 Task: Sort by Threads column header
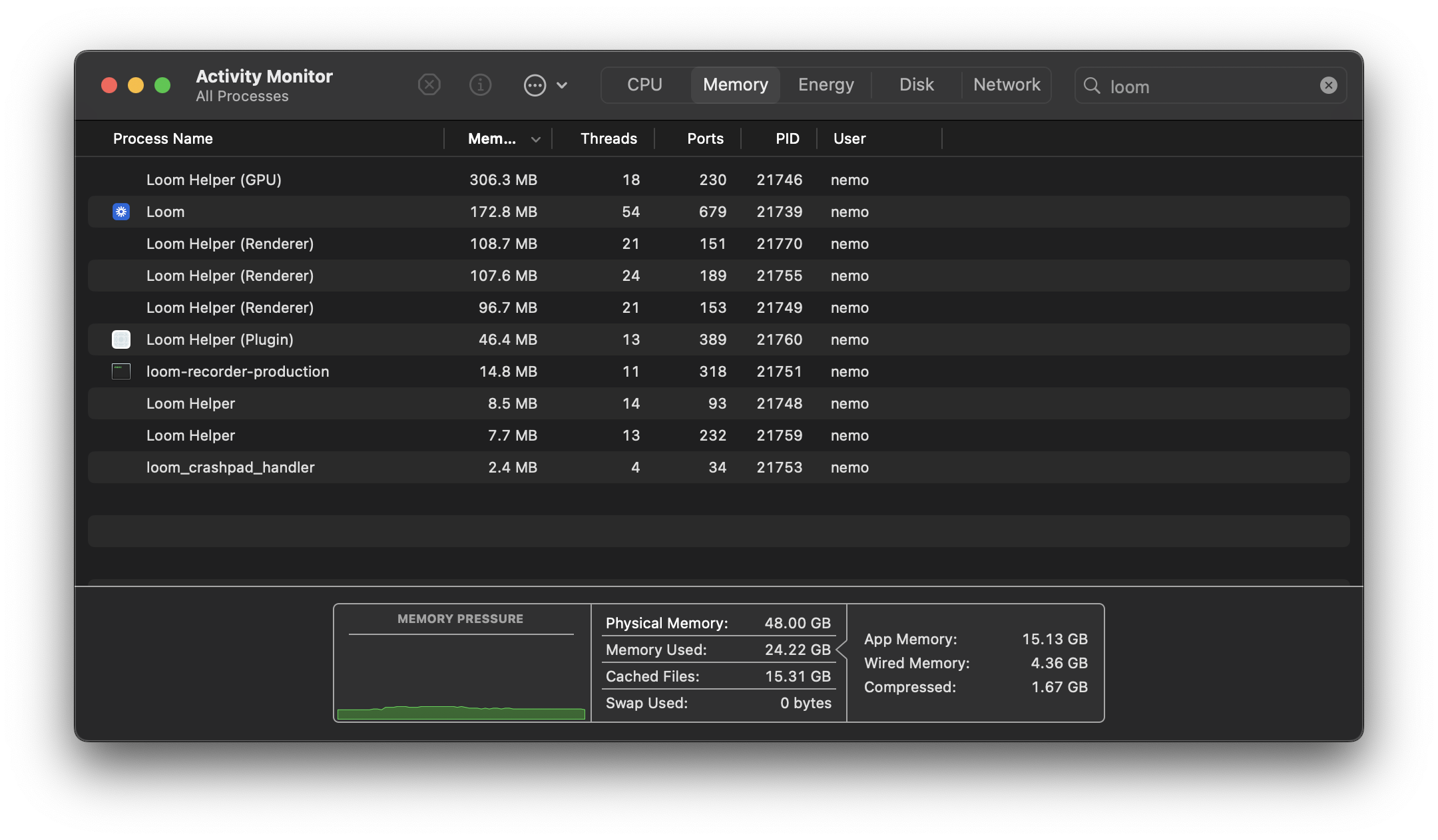click(x=608, y=138)
